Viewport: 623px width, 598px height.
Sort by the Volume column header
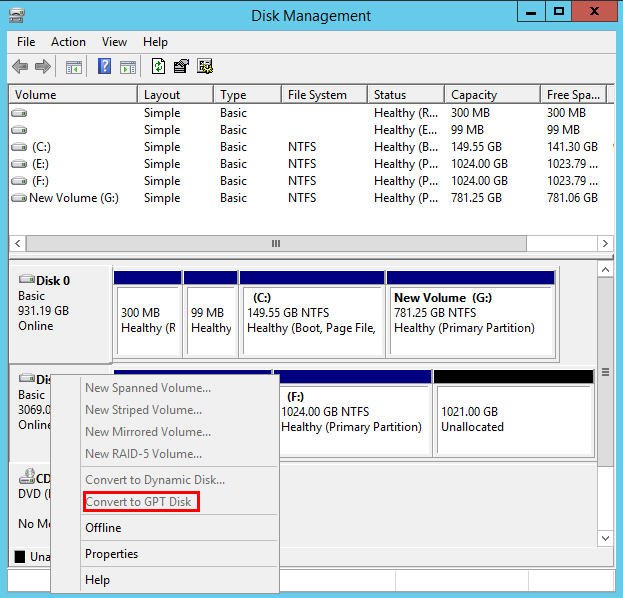73,95
